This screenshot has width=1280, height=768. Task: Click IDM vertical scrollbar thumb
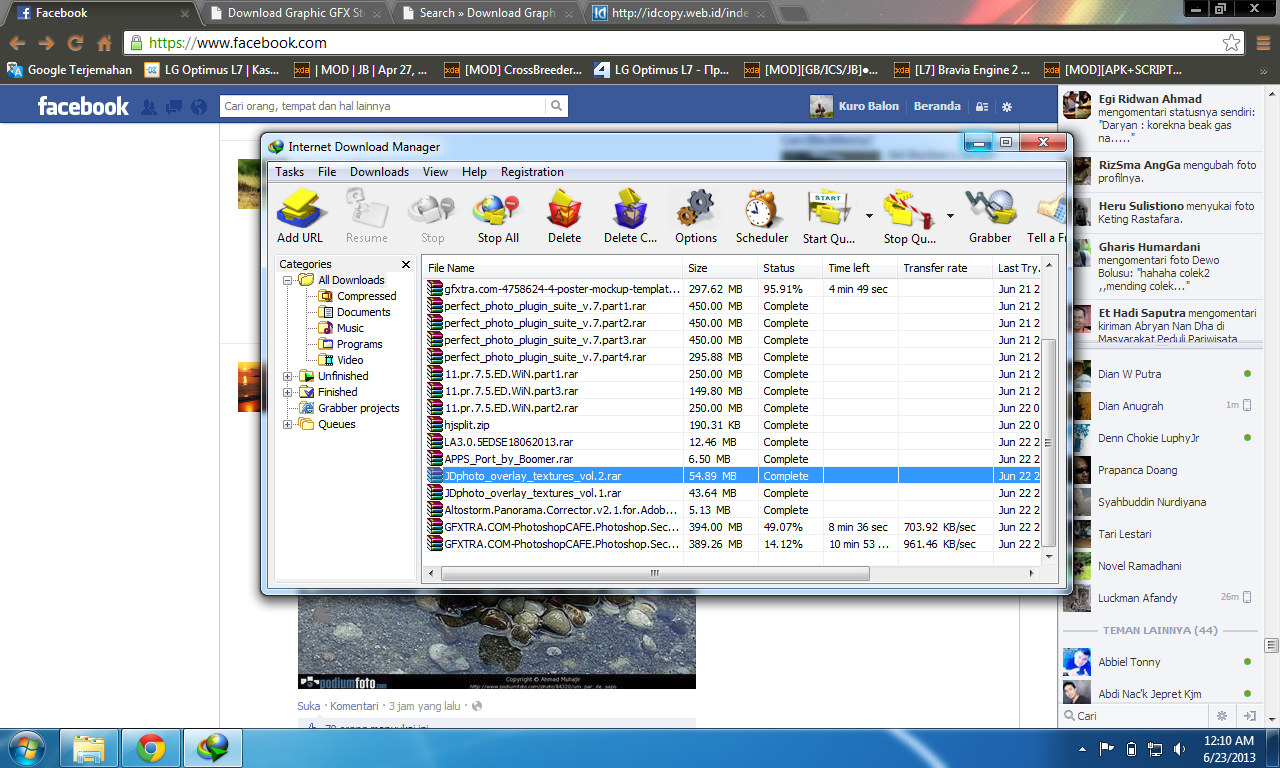click(1049, 443)
